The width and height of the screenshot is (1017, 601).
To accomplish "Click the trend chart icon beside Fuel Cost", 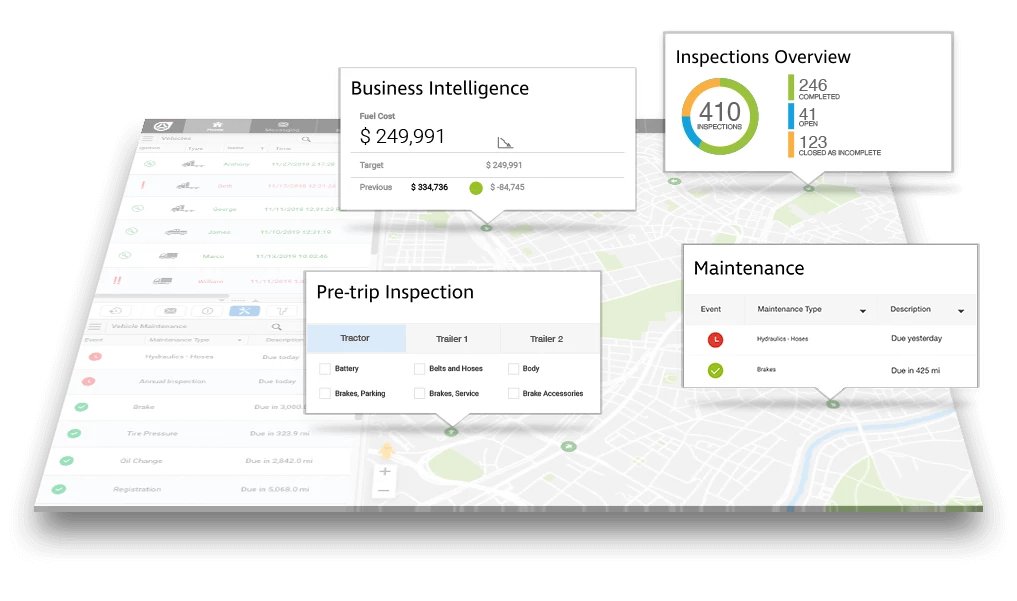I will (505, 143).
